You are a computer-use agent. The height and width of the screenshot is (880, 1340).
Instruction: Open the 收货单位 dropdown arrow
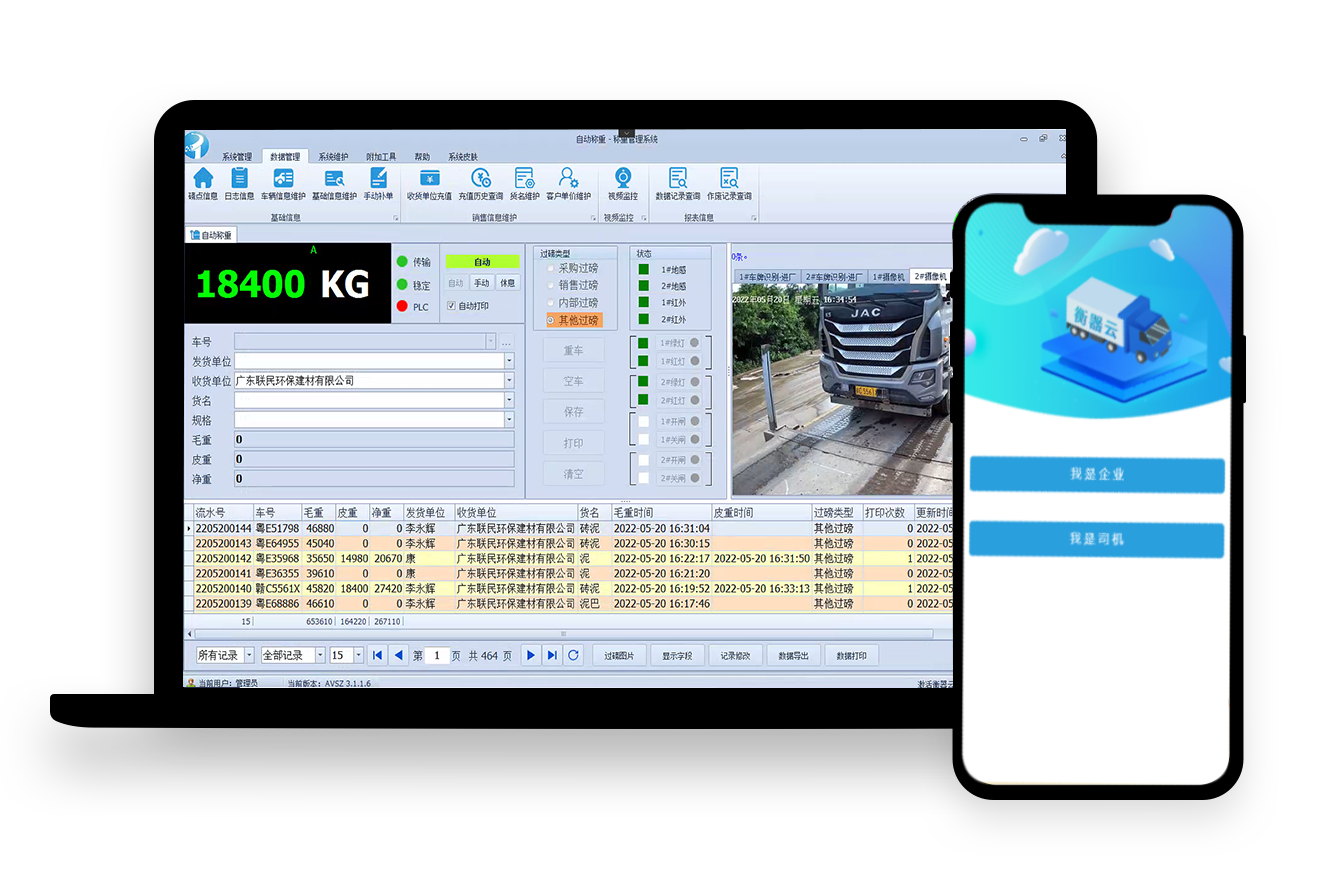click(x=509, y=380)
